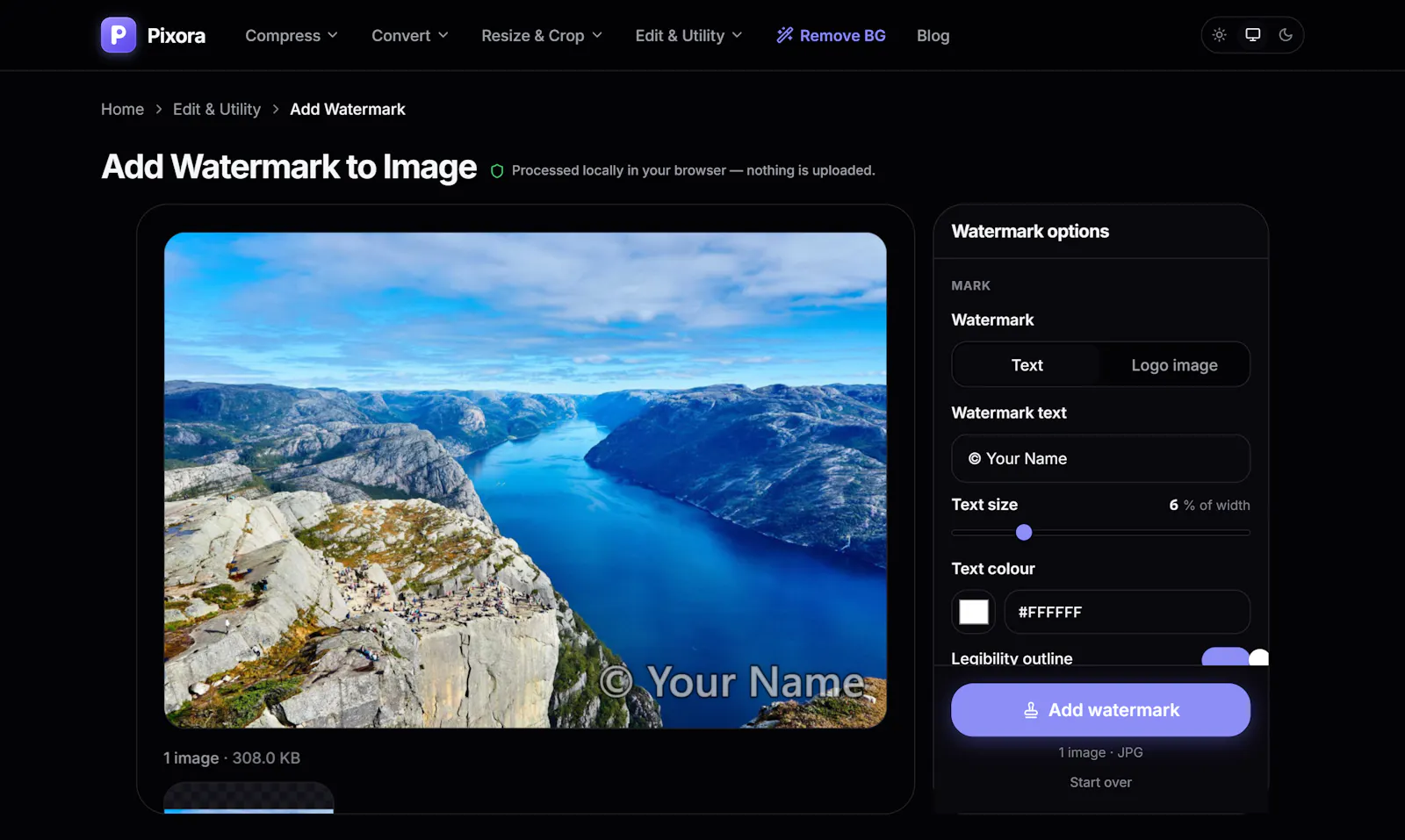Click the 'Watermark options' heading
The width and height of the screenshot is (1405, 840).
1030,232
